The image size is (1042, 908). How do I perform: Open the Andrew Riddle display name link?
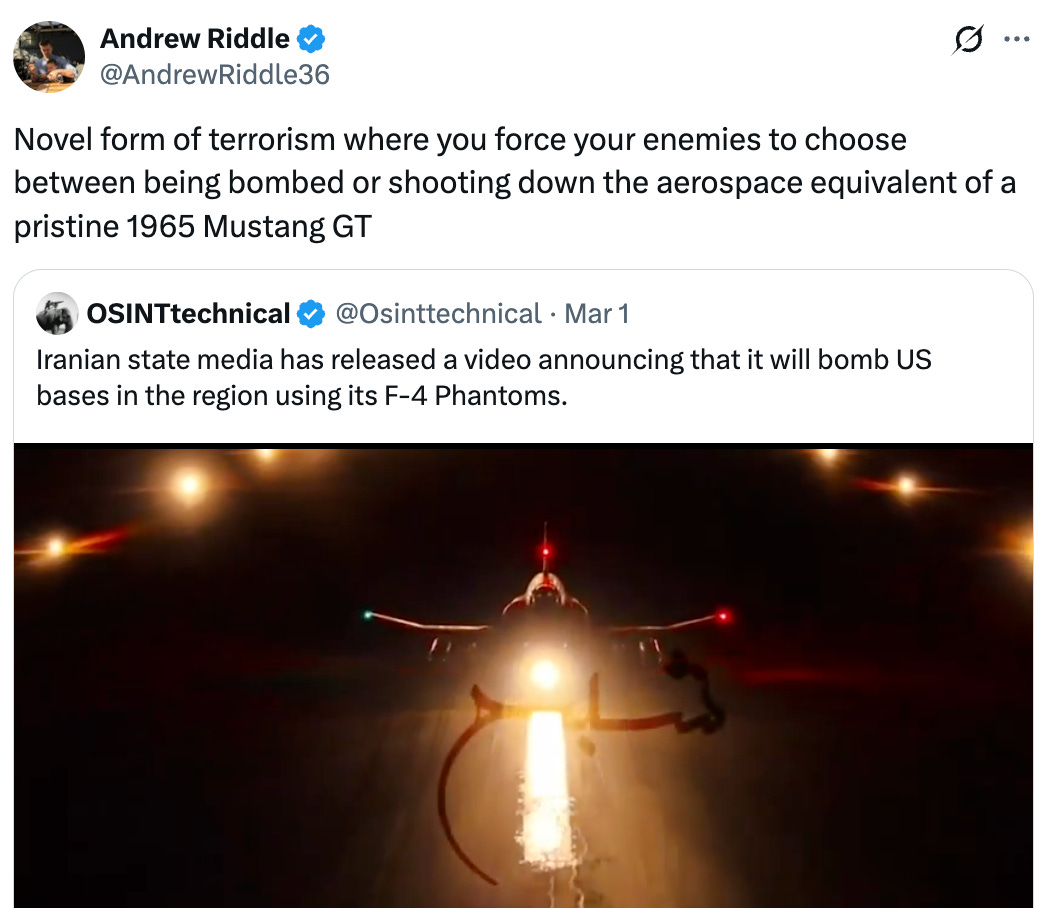tap(195, 40)
